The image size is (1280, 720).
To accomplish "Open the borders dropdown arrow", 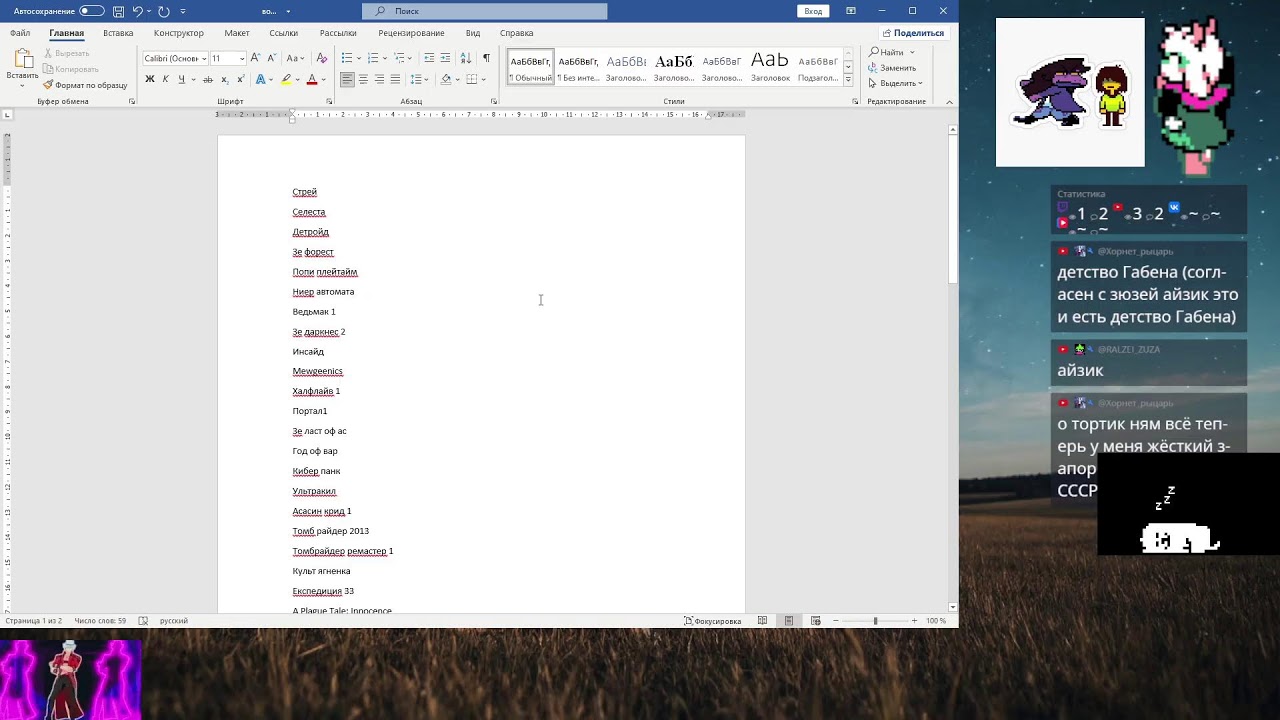I will 484,79.
